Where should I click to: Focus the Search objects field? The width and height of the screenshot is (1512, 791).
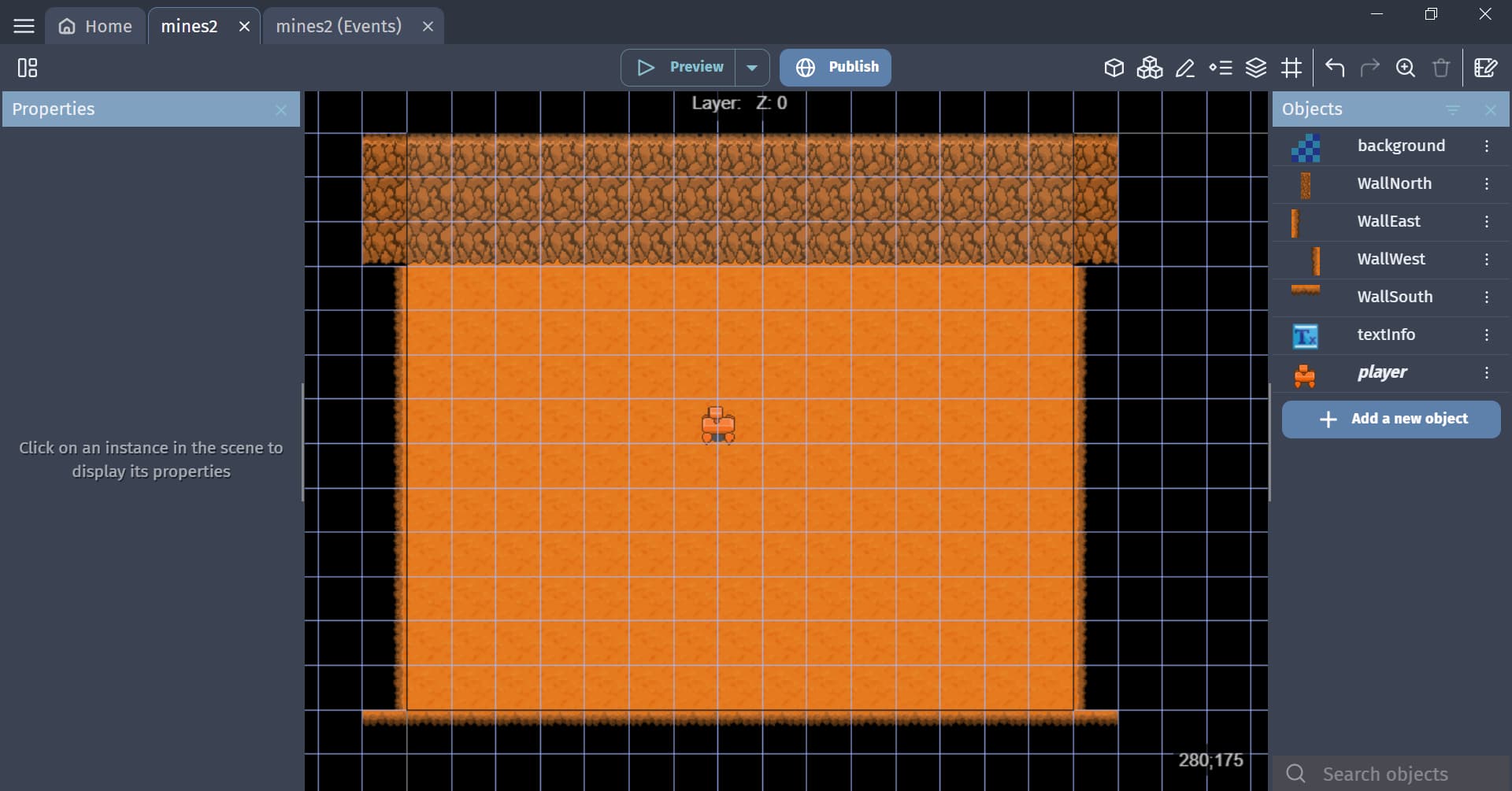(x=1391, y=774)
